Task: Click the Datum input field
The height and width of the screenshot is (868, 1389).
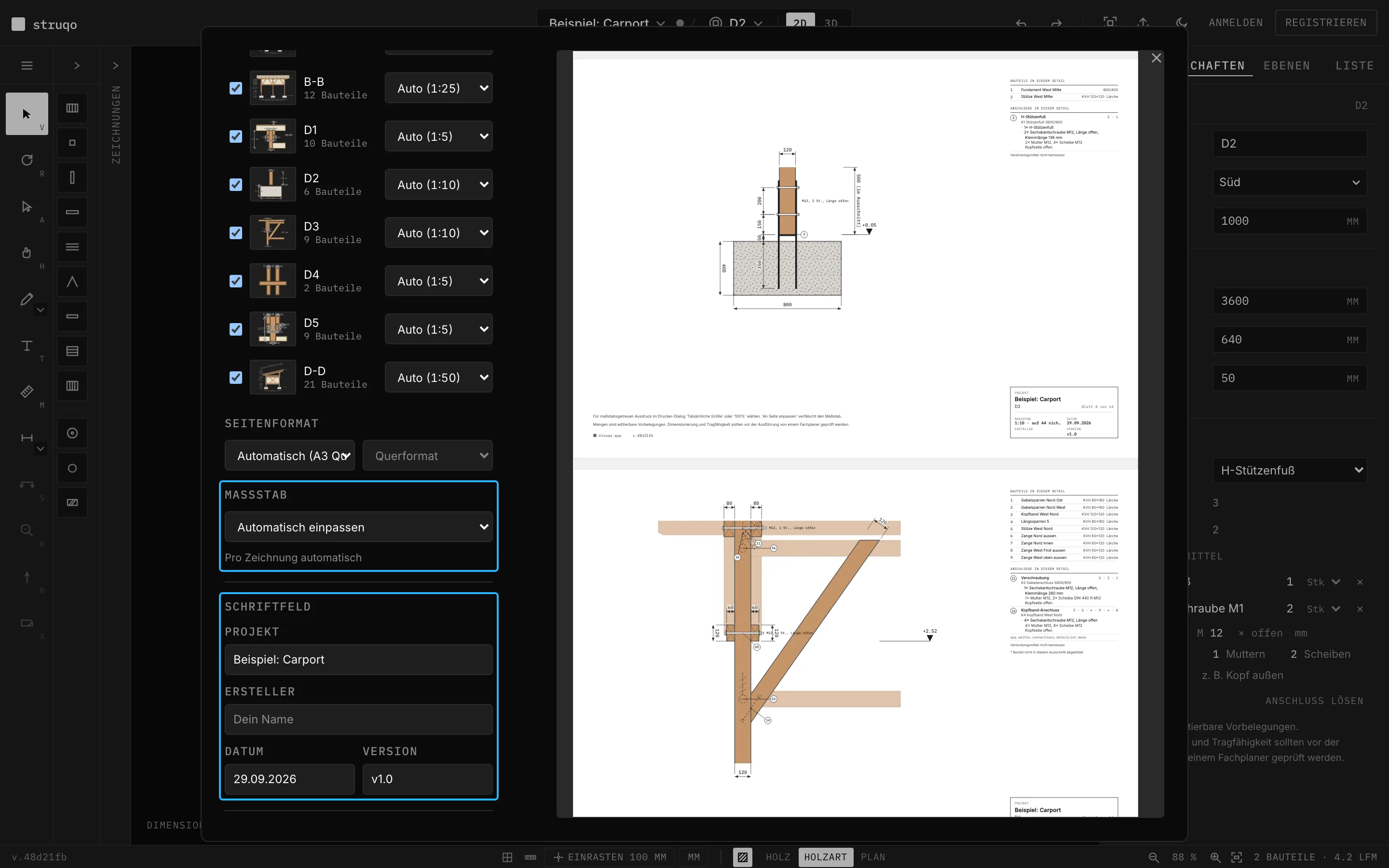Action: 290,779
